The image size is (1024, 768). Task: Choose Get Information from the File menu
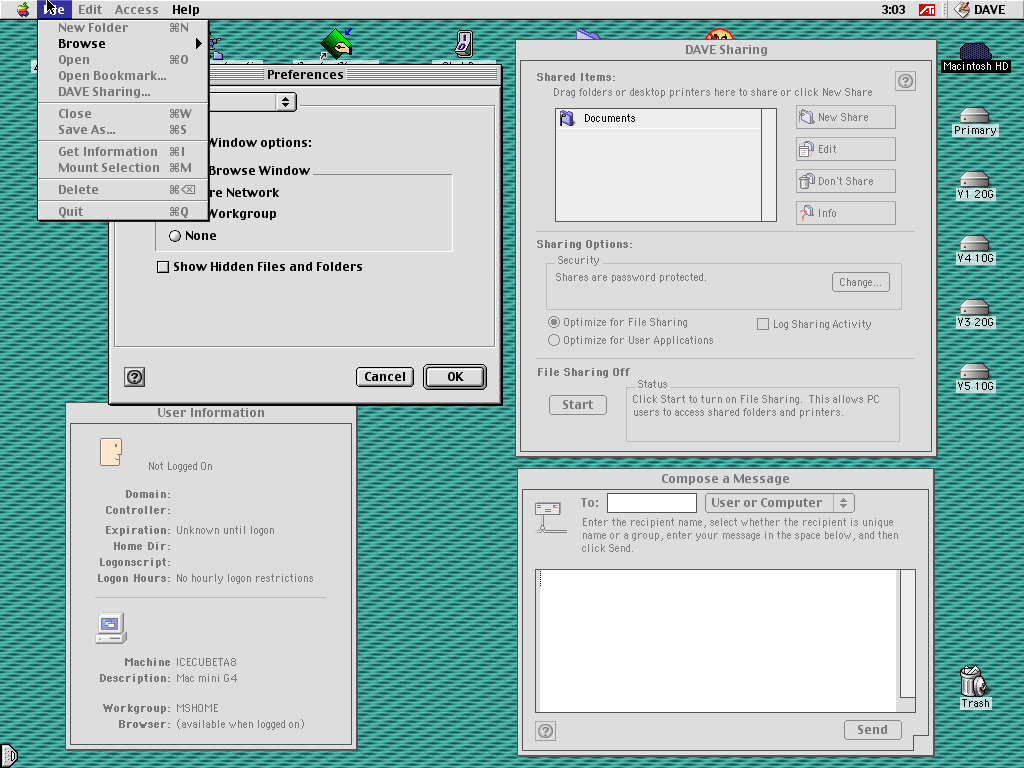click(x=123, y=152)
